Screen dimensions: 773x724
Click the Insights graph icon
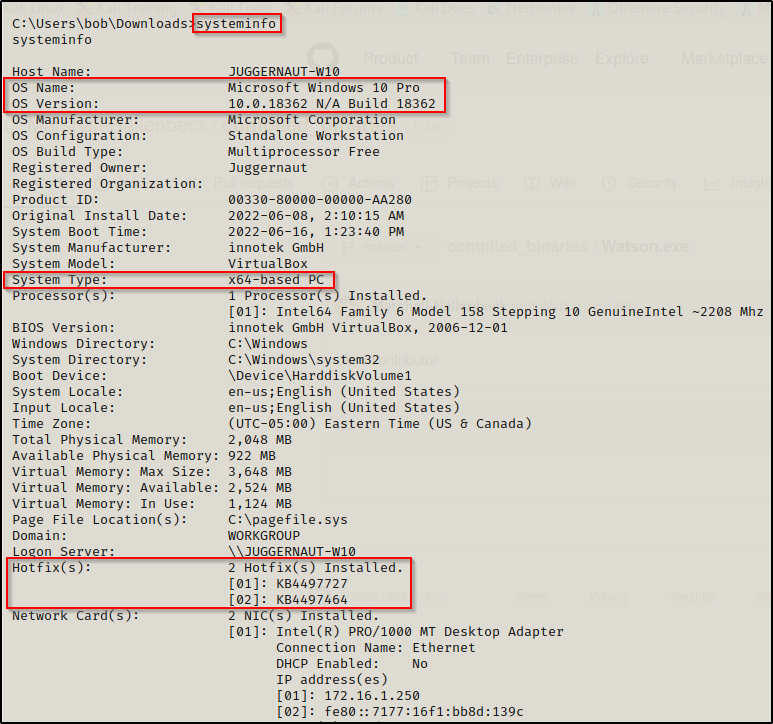711,183
